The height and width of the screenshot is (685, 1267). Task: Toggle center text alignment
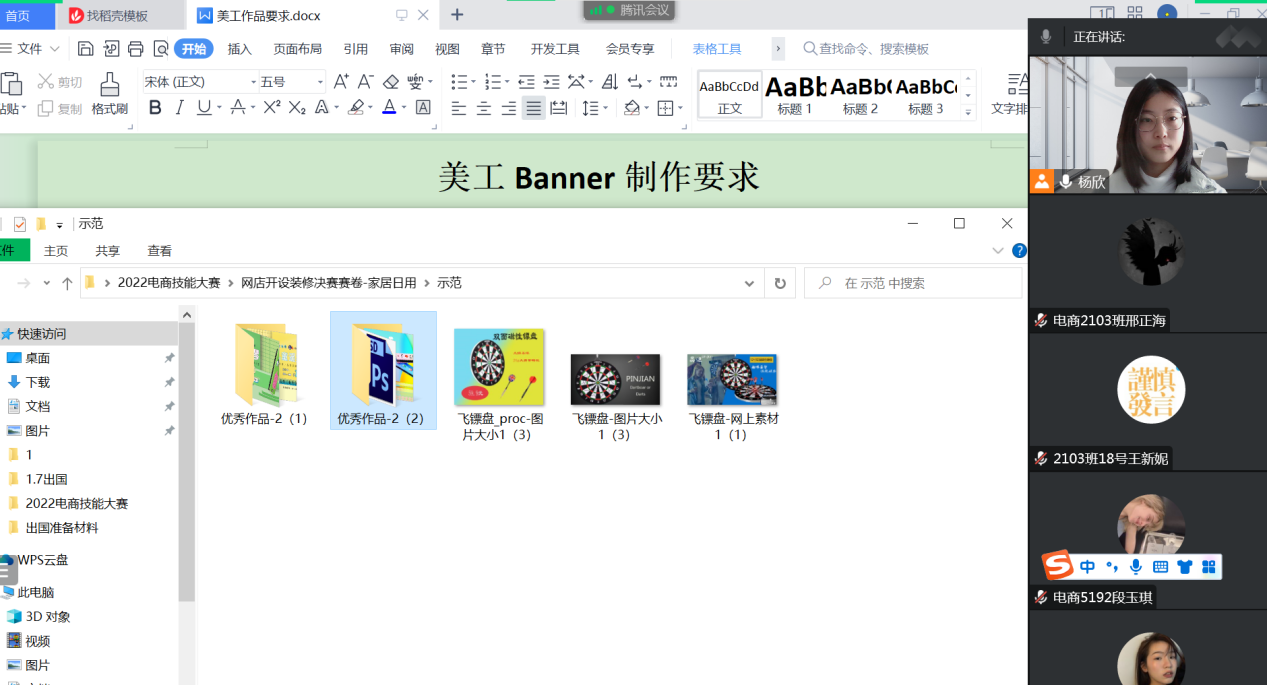pyautogui.click(x=484, y=108)
